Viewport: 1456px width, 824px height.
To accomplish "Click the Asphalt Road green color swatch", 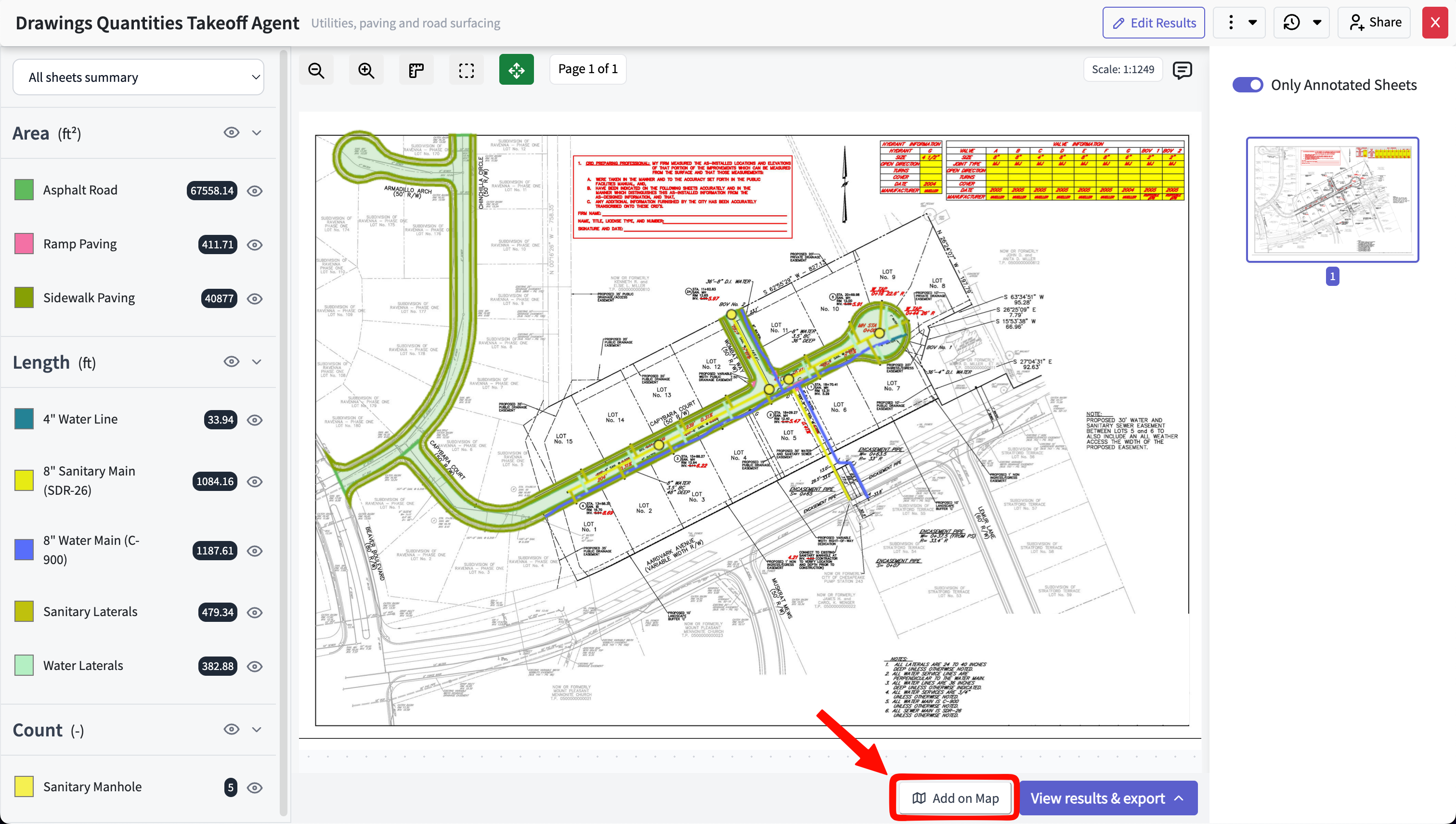I will click(x=24, y=190).
